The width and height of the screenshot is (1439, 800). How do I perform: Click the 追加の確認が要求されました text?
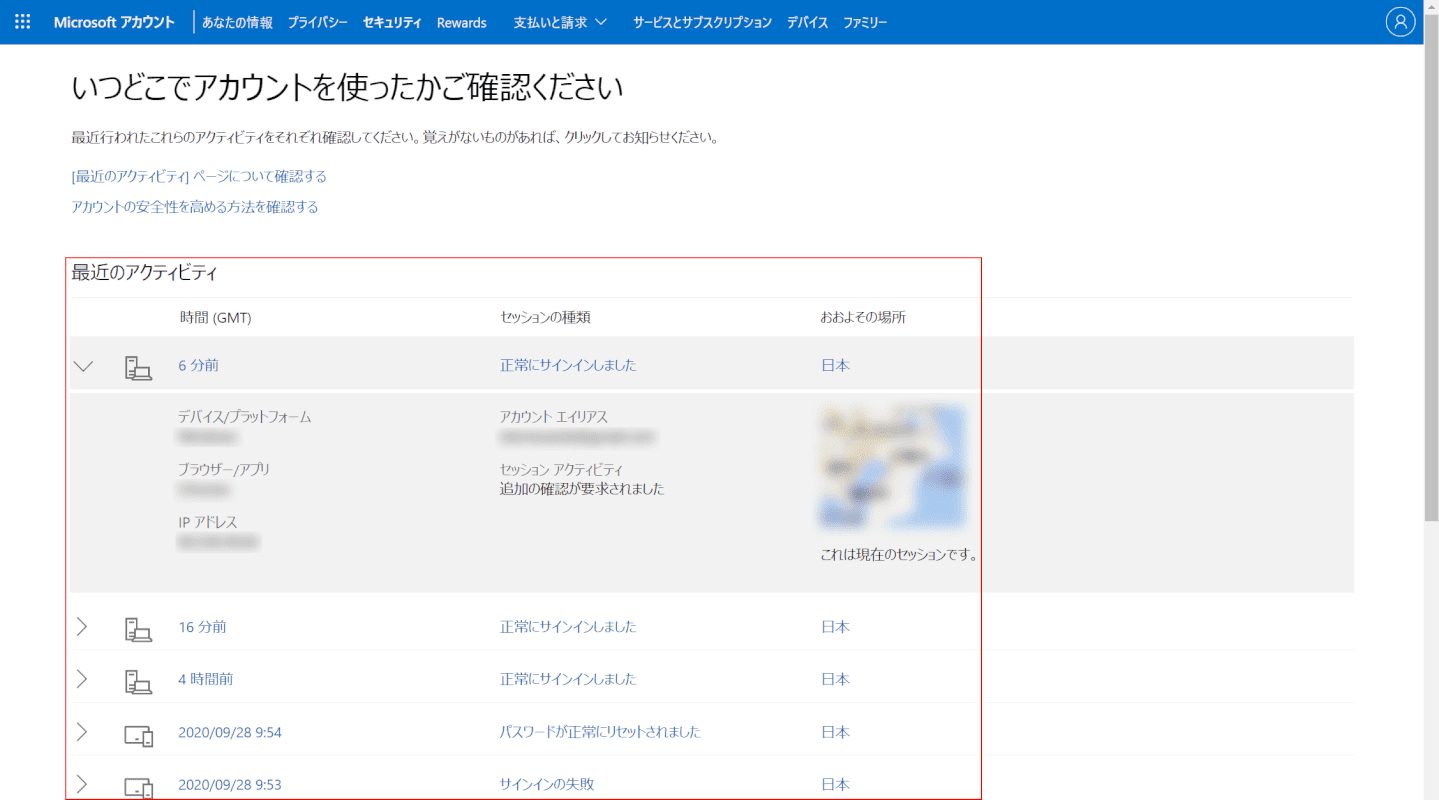pyautogui.click(x=582, y=489)
